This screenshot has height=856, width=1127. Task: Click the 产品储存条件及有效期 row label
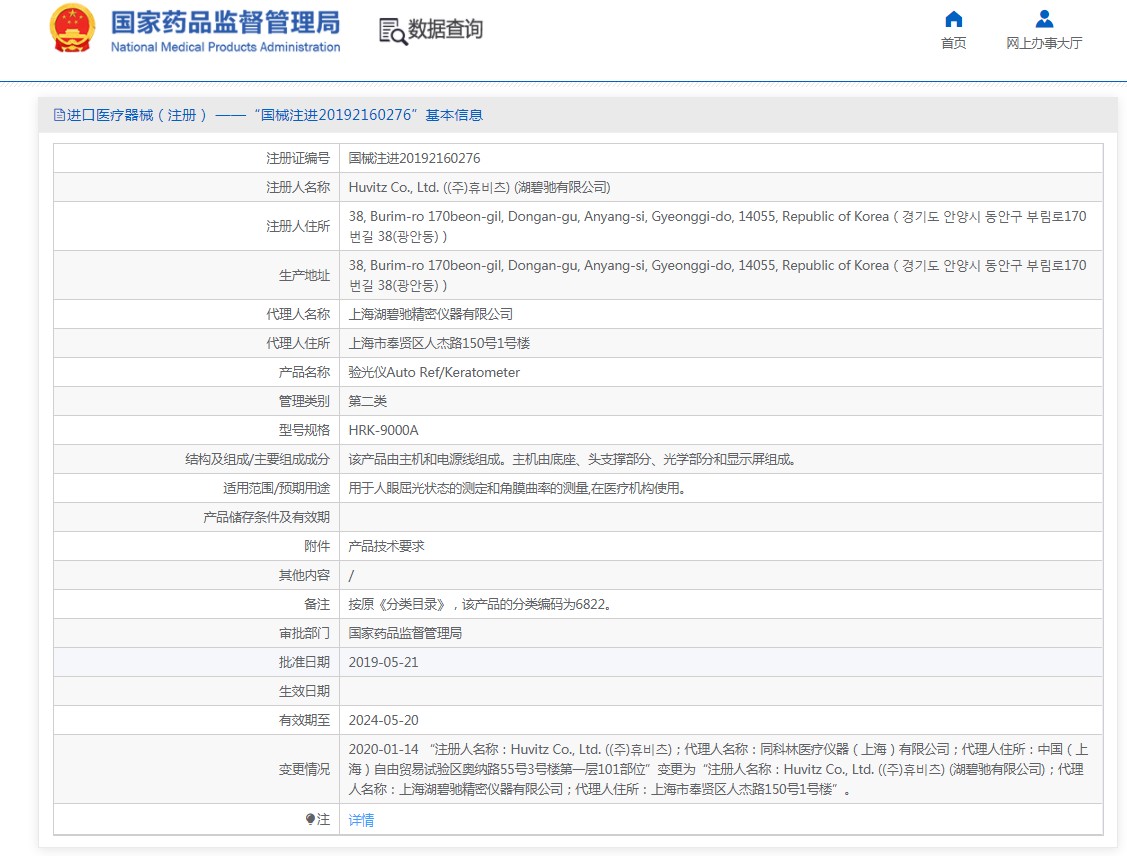[266, 517]
